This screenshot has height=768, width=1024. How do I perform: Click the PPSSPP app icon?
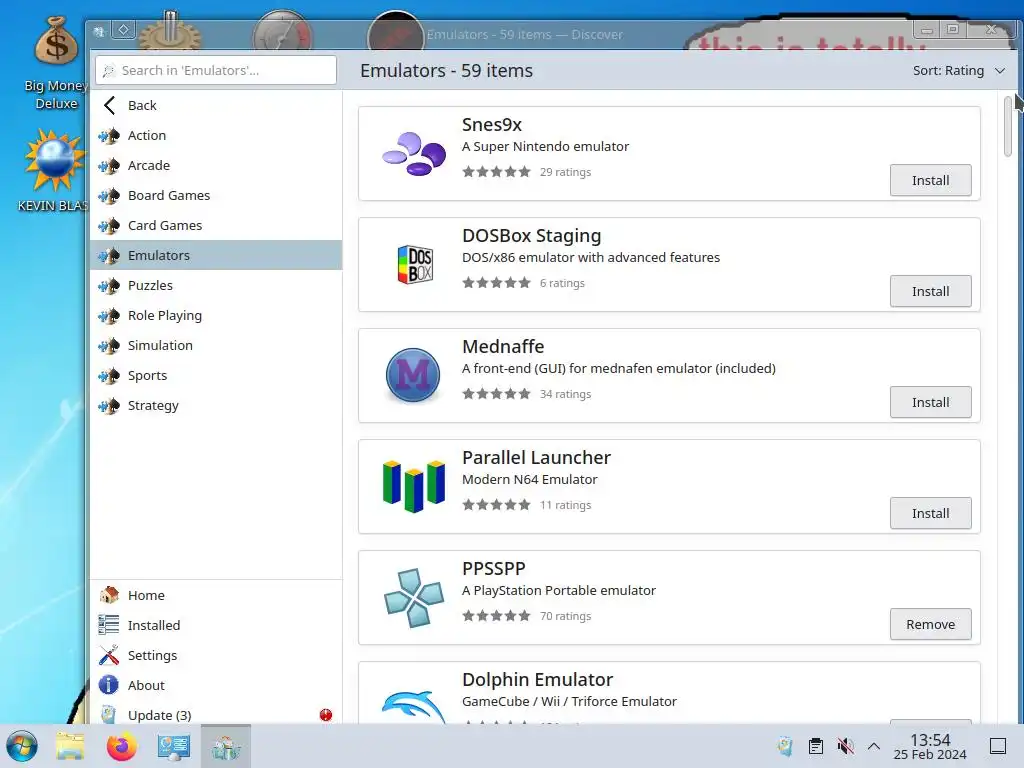click(413, 598)
